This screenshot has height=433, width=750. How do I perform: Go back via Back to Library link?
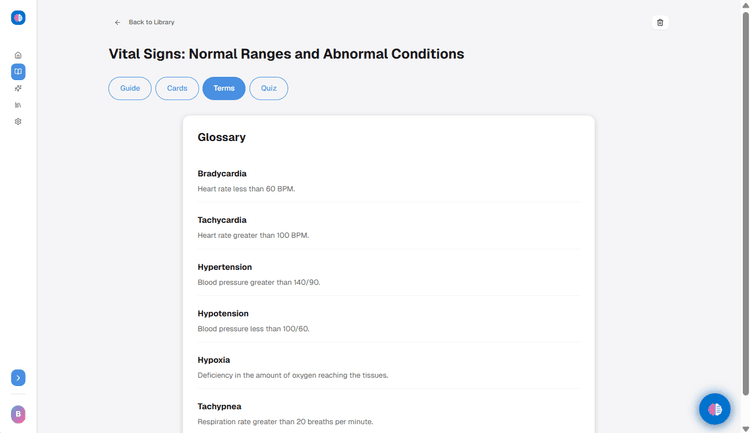click(151, 22)
